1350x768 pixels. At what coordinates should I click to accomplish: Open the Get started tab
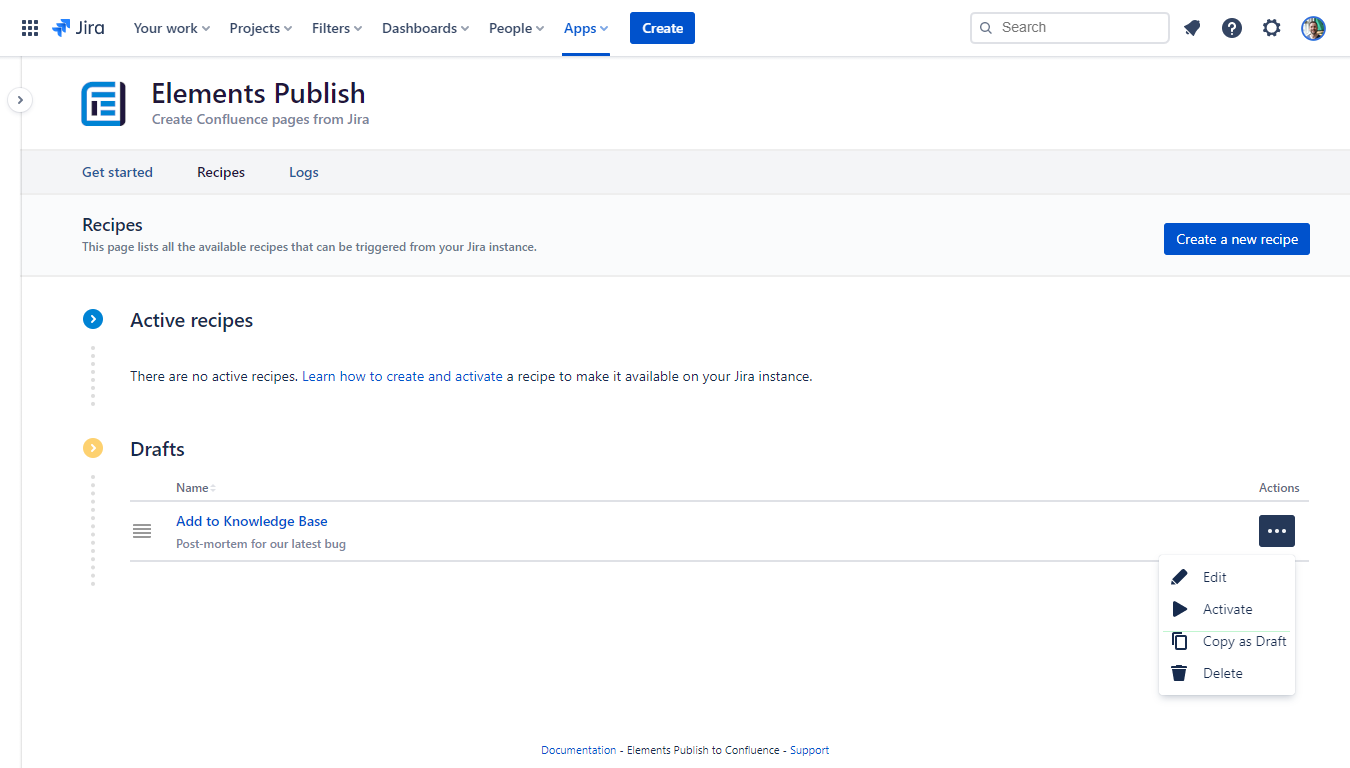117,172
